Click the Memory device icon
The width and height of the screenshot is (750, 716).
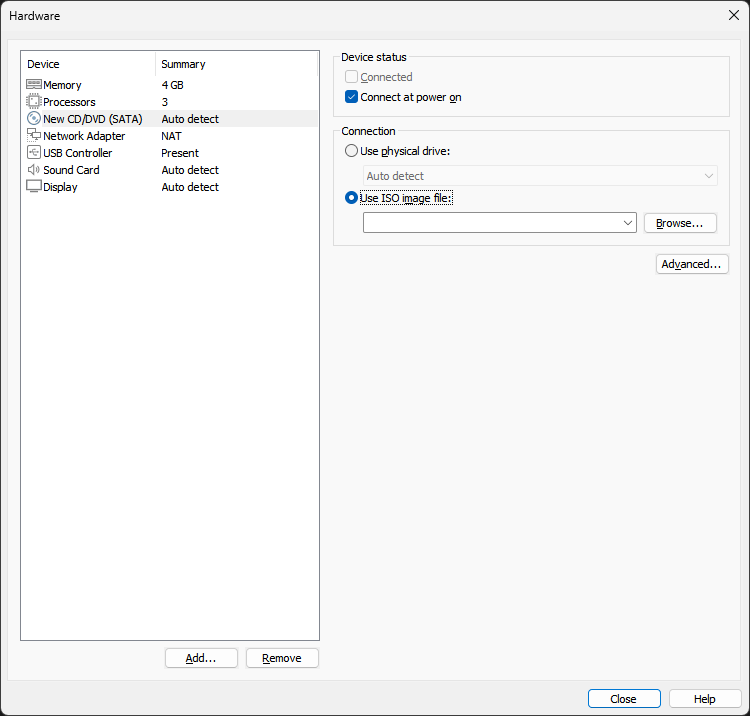point(34,85)
